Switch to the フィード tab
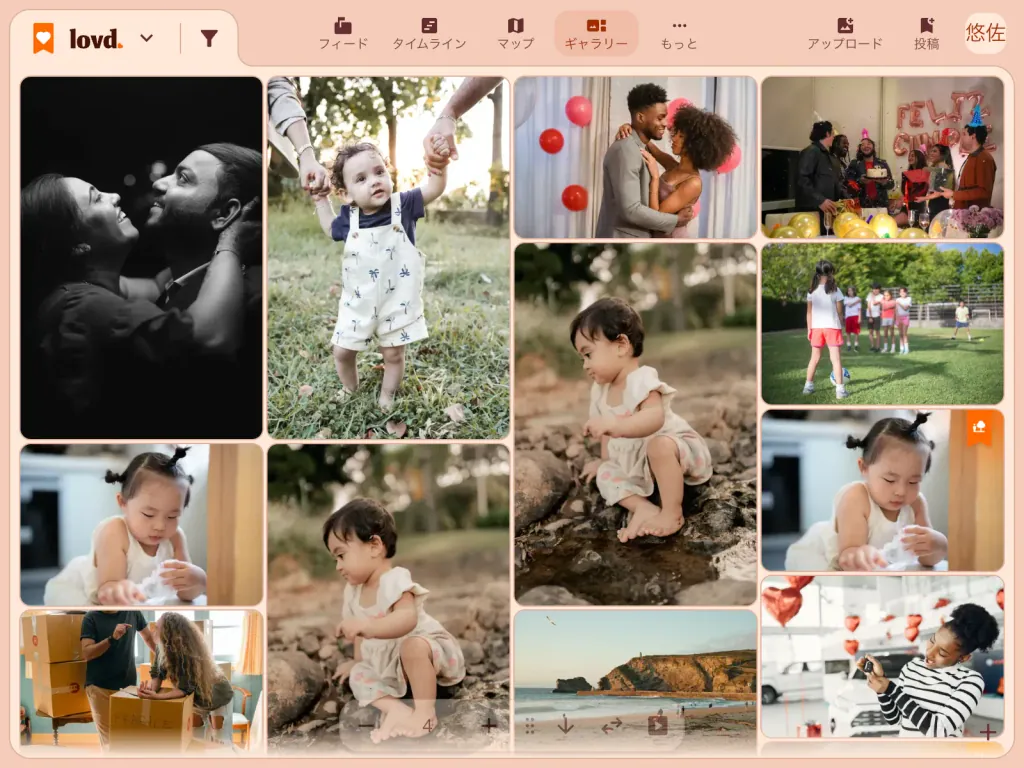1024x768 pixels. click(x=343, y=33)
